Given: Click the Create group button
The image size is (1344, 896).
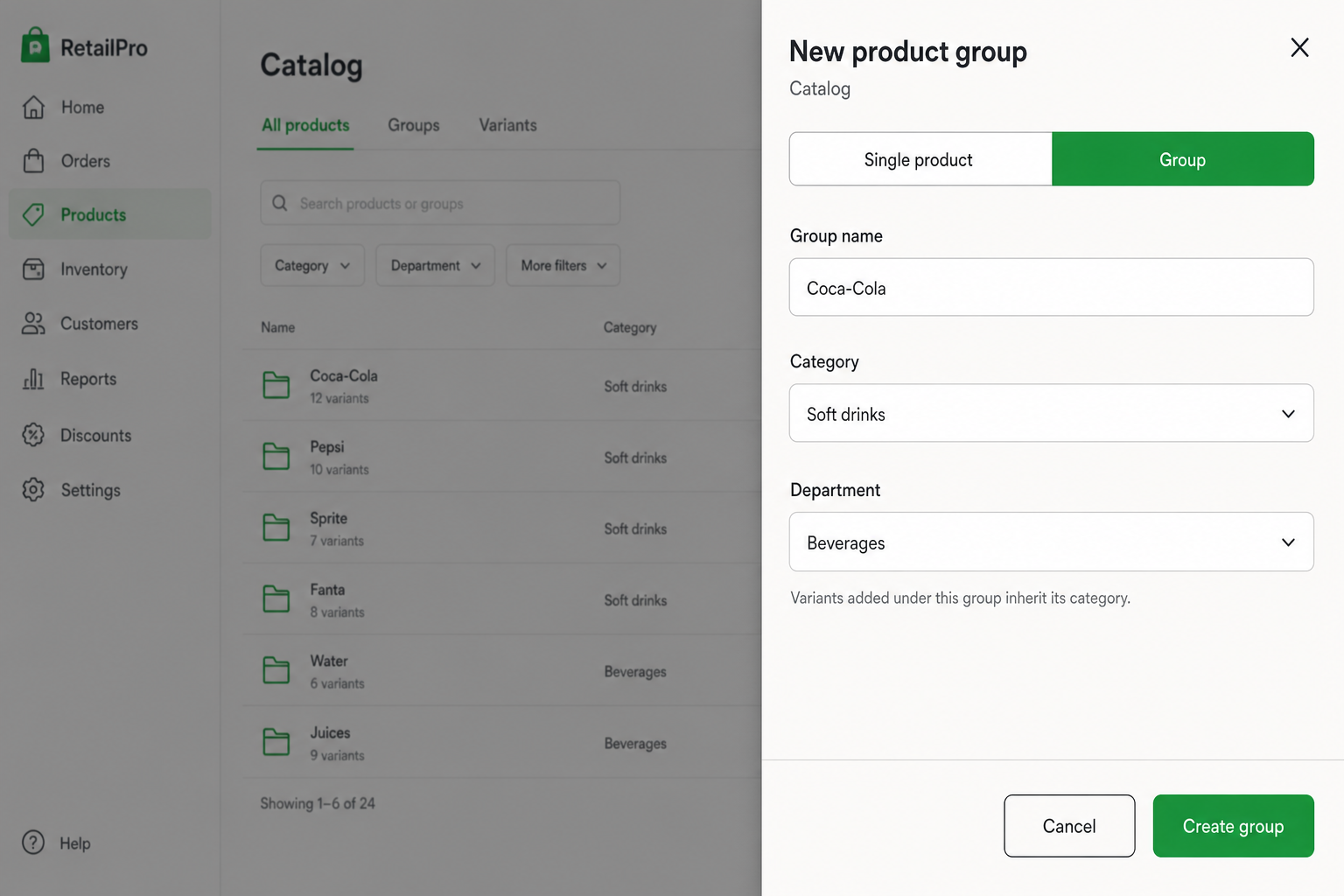Looking at the screenshot, I should 1233,826.
